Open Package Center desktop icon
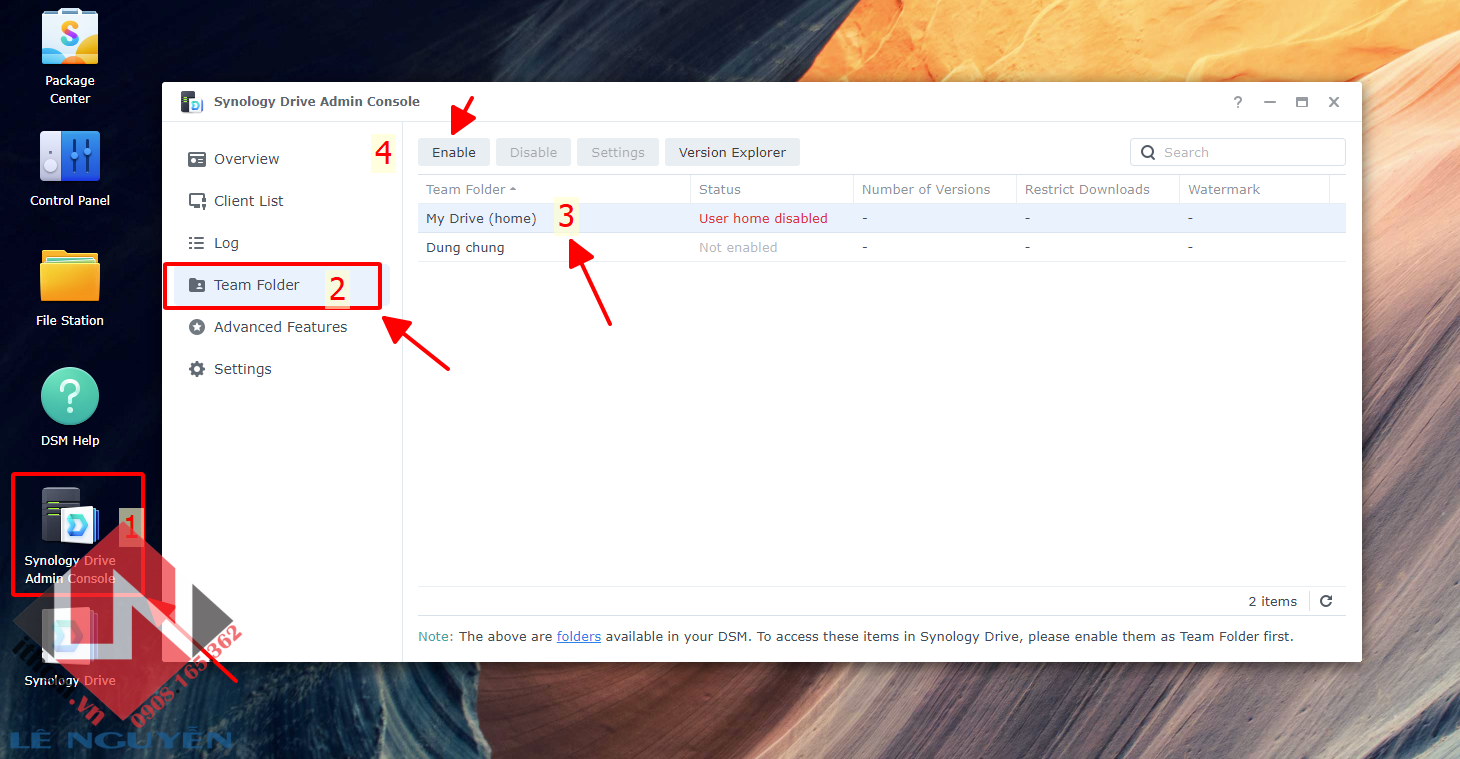The height and width of the screenshot is (759, 1460). pyautogui.click(x=70, y=36)
